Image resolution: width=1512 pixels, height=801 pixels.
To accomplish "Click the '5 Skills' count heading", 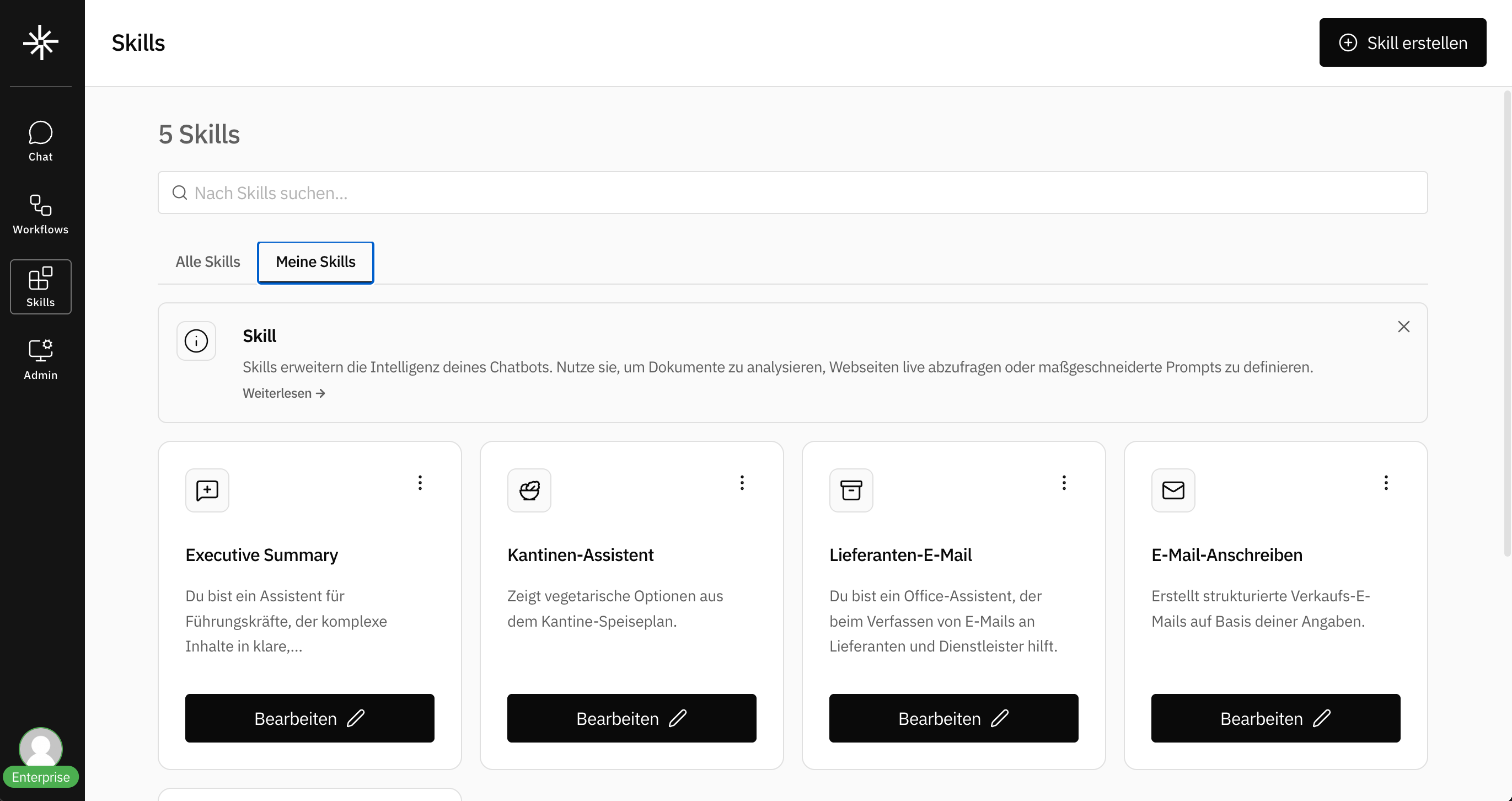I will (199, 135).
